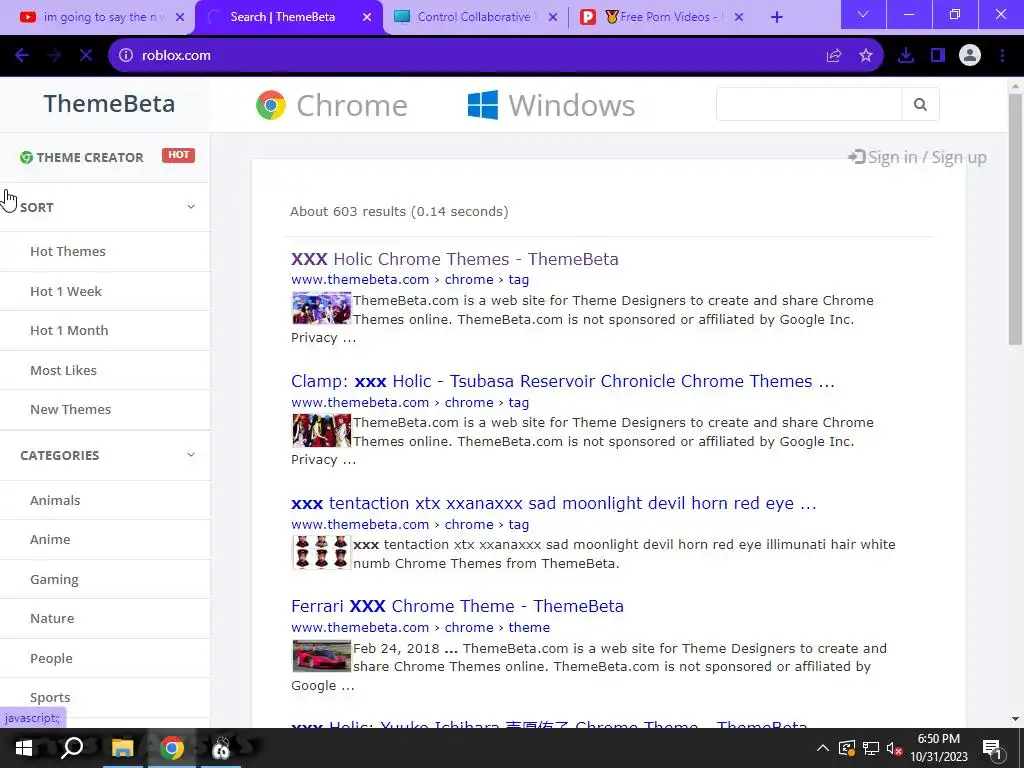Click the magnifier search button on ThemeBeta

point(920,104)
